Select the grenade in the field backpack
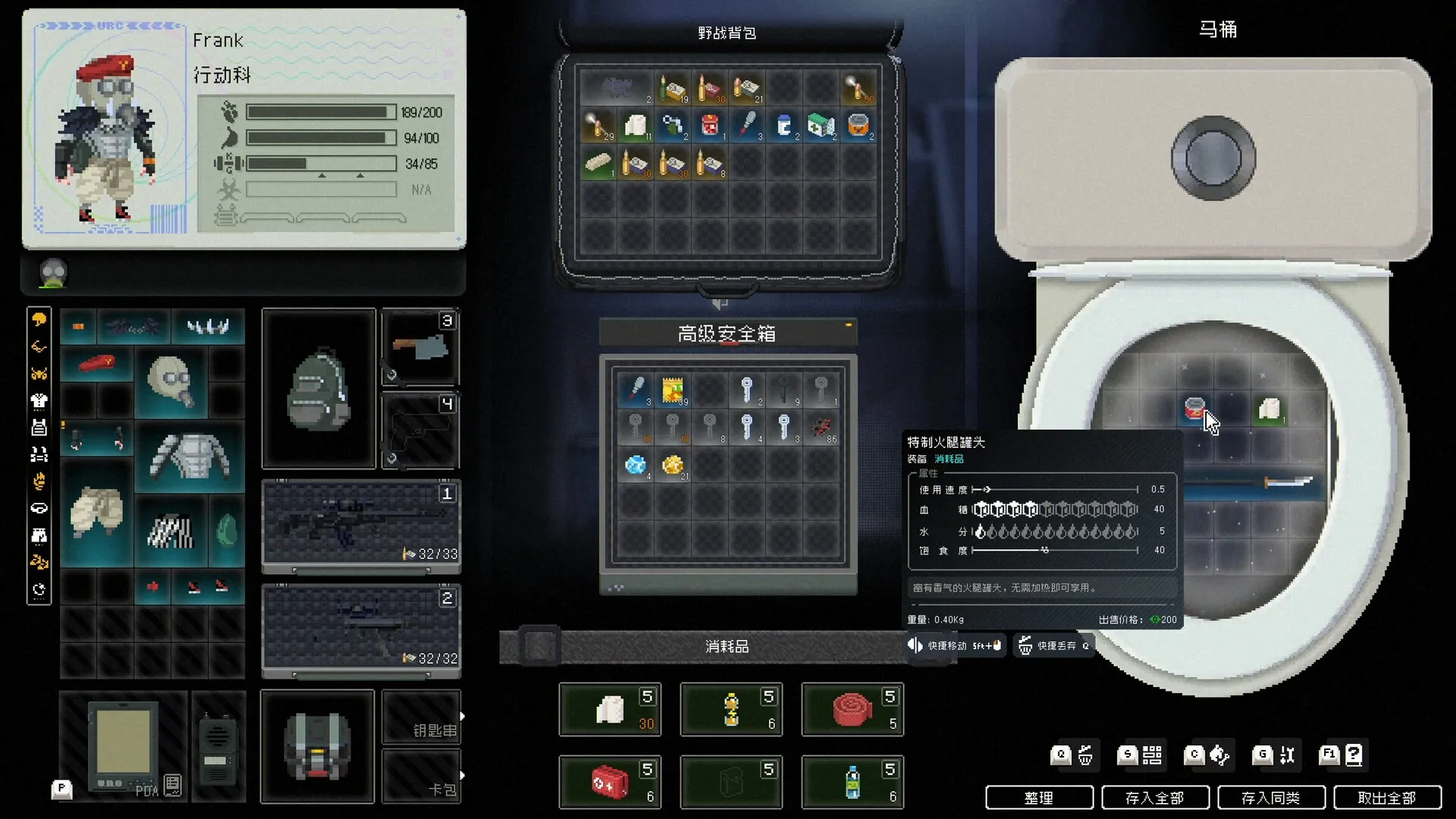Image resolution: width=1456 pixels, height=819 pixels. point(672,125)
